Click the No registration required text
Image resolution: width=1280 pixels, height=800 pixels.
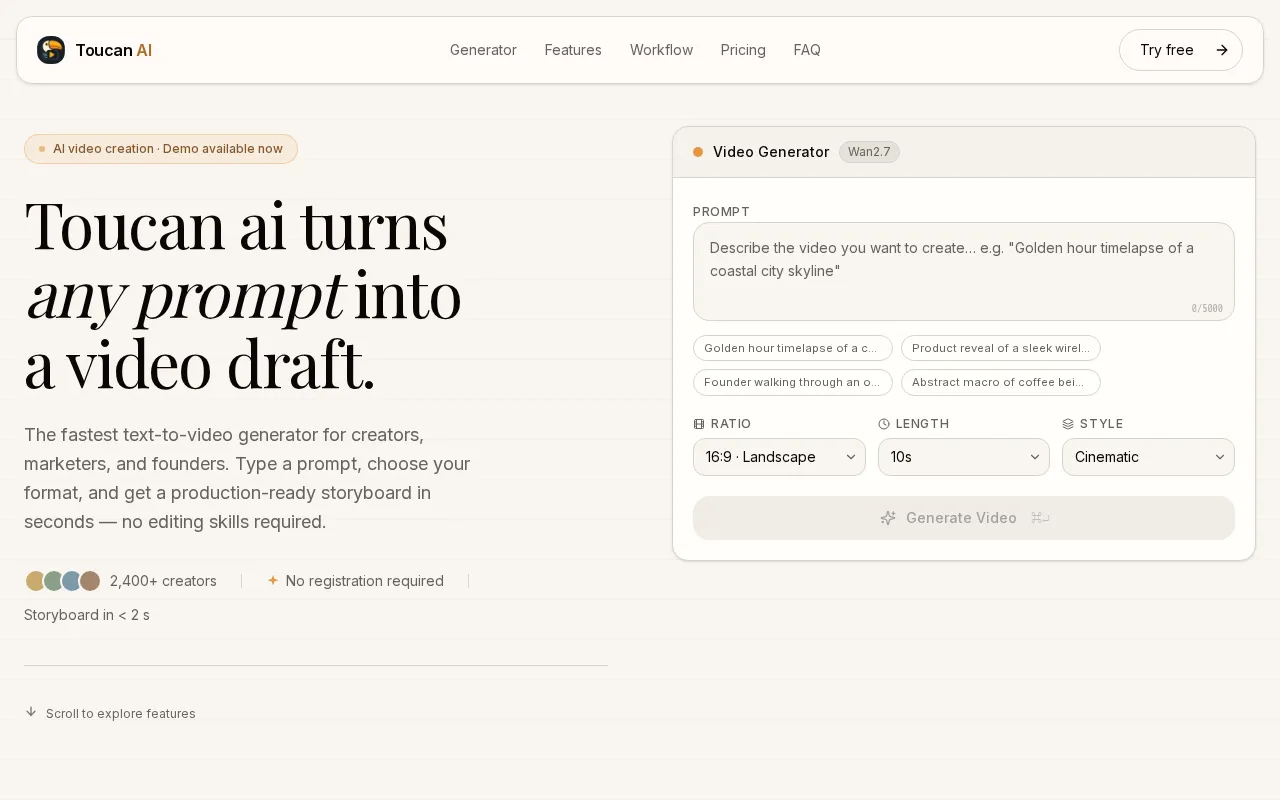(x=365, y=581)
